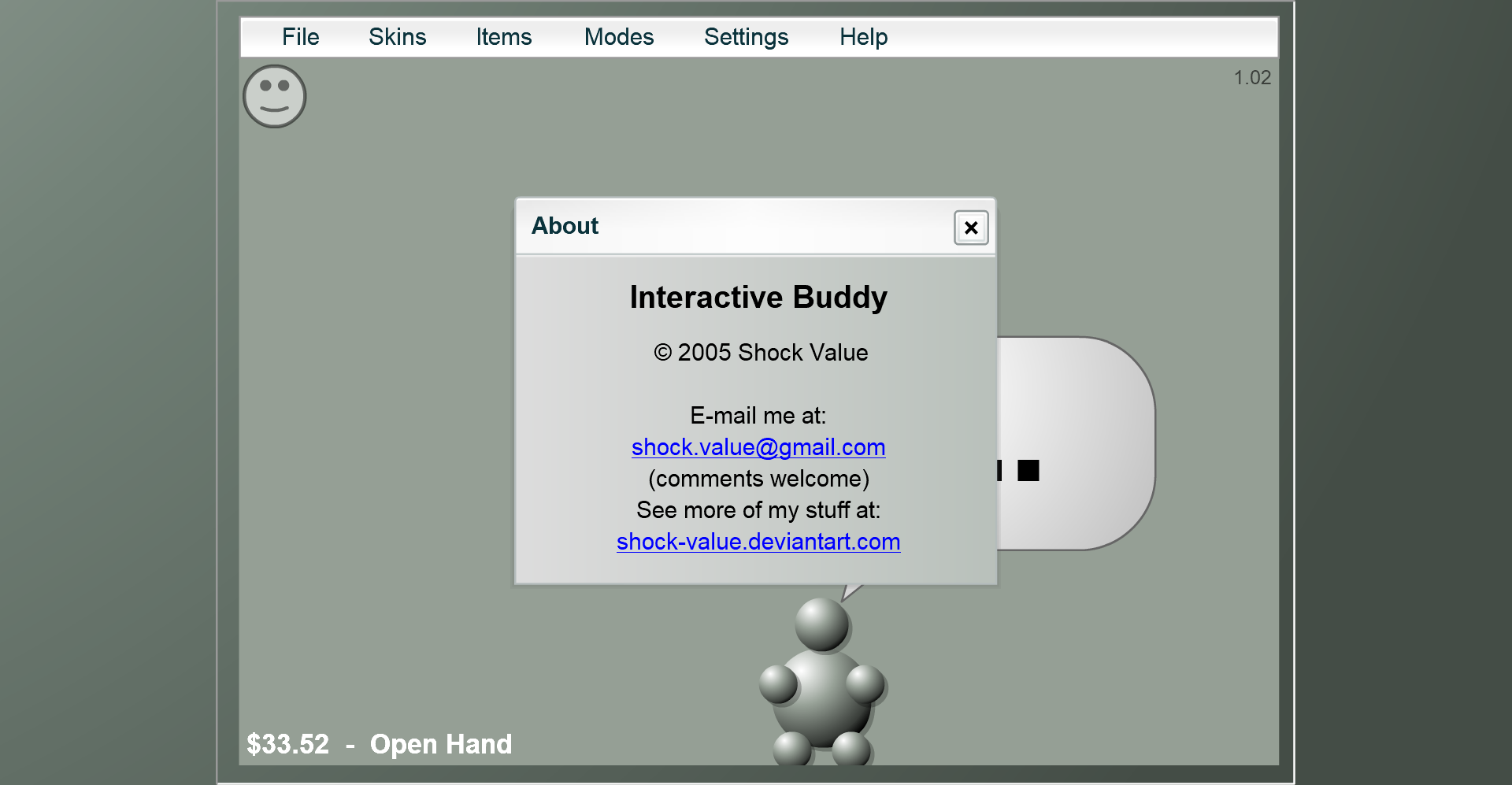Open the Skins menu
Image resolution: width=1512 pixels, height=785 pixels.
pyautogui.click(x=398, y=36)
